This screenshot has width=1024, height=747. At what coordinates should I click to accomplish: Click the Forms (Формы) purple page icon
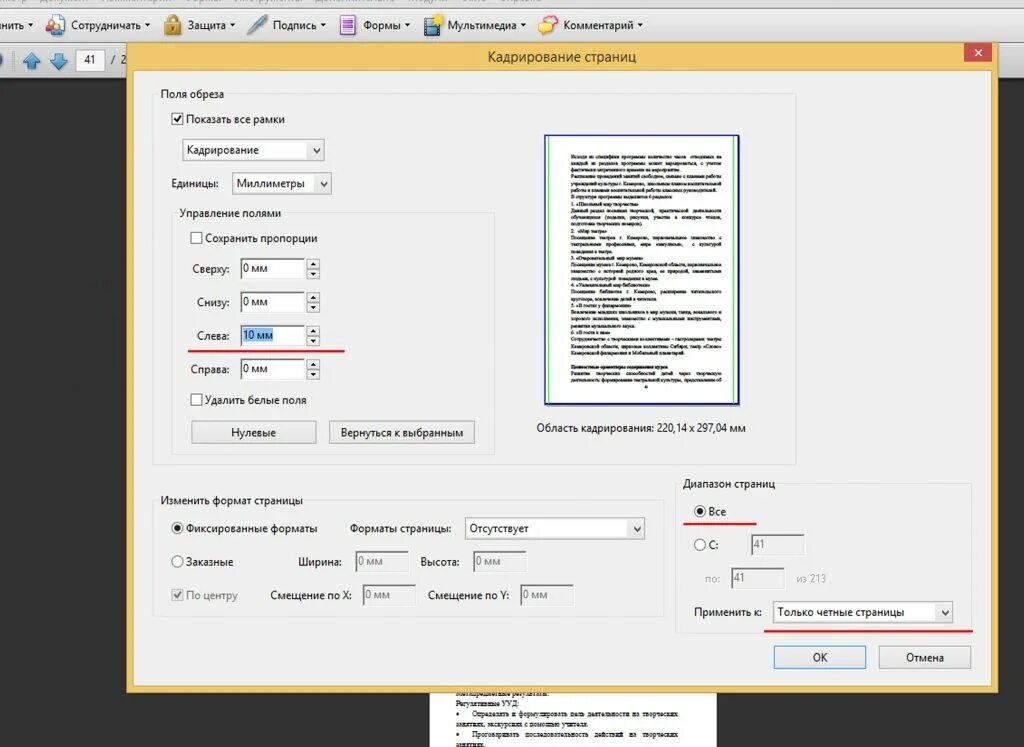click(x=347, y=25)
